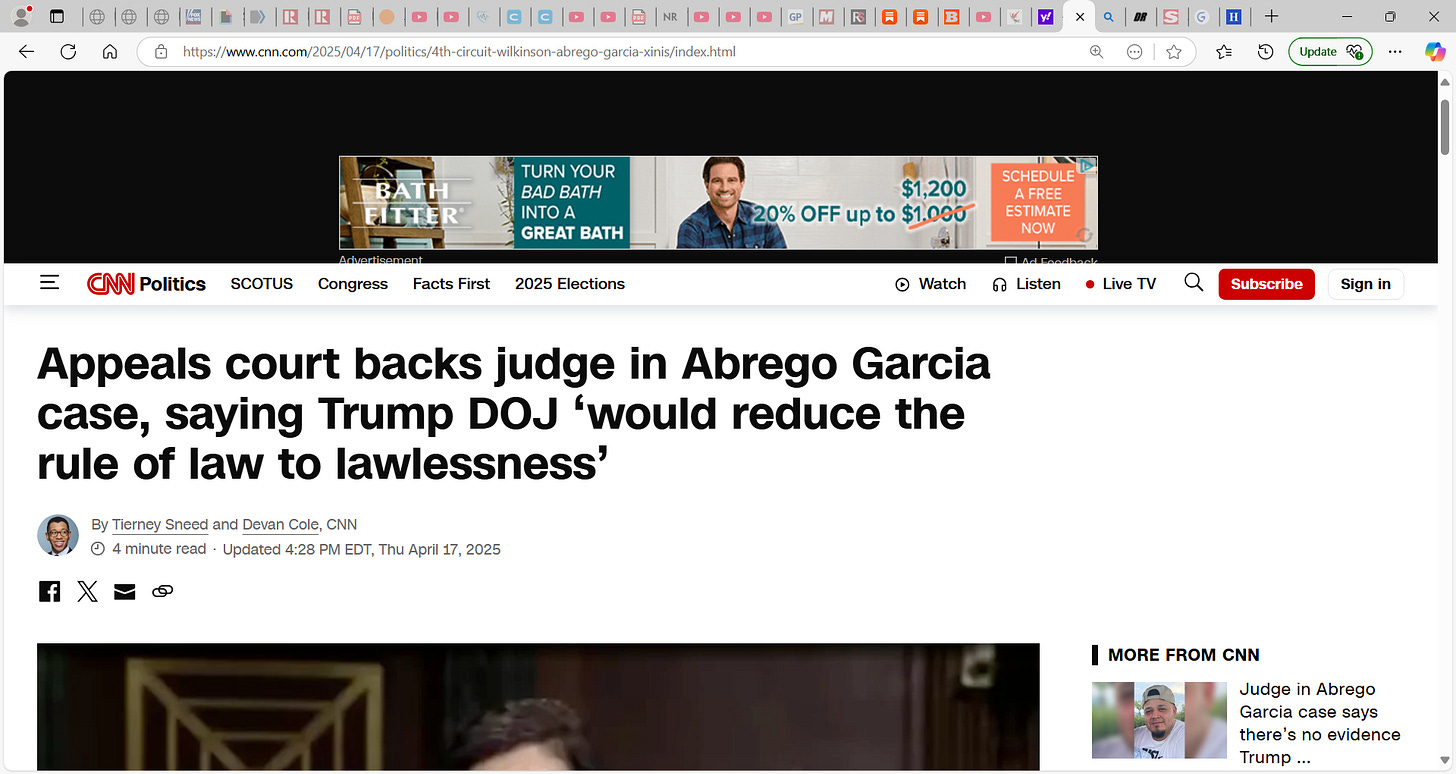The image size is (1456, 774).
Task: Go back to the previous page
Action: tap(27, 52)
